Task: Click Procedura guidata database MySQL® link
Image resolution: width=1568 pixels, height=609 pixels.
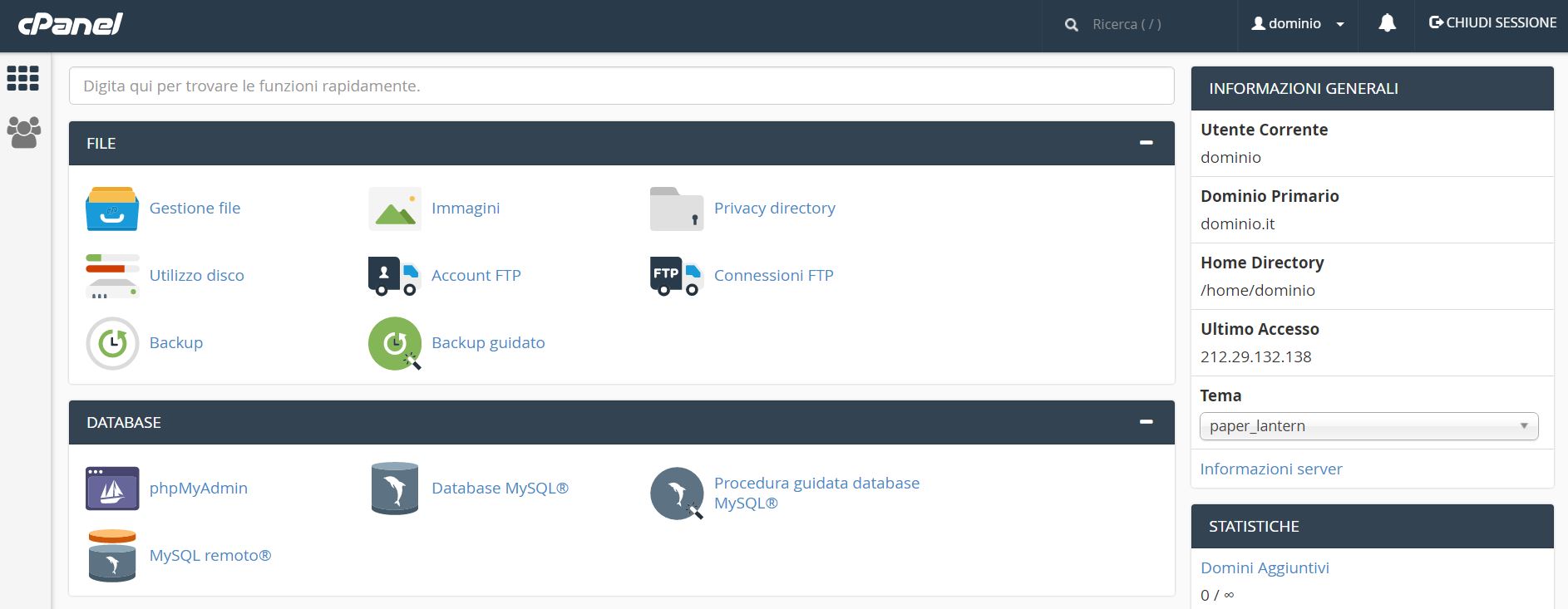Action: coord(817,494)
